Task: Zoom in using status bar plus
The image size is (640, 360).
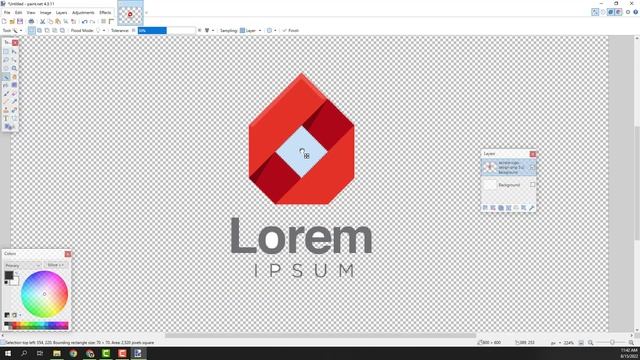Action: tap(631, 342)
